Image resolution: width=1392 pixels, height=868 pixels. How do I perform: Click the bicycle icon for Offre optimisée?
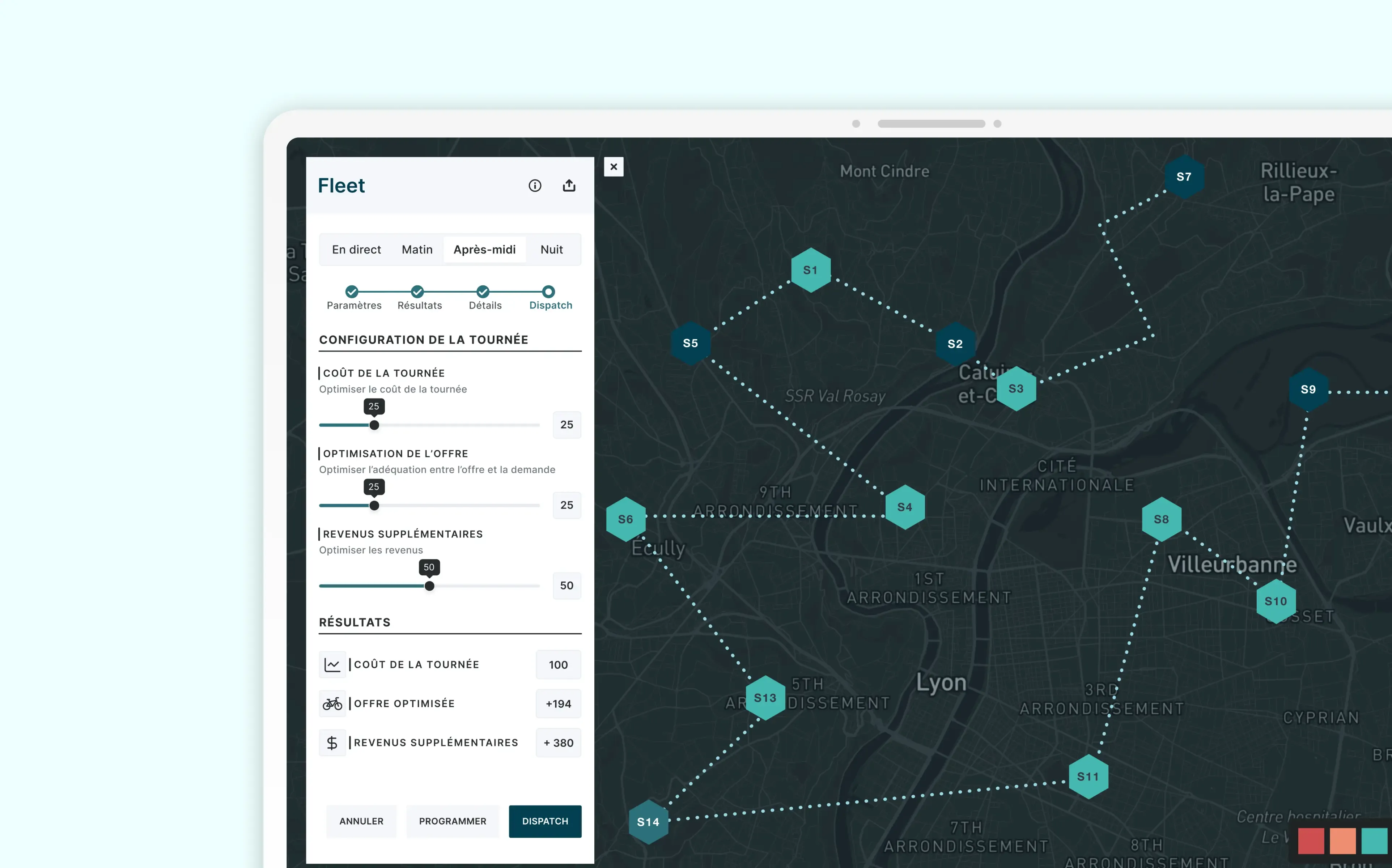(332, 703)
